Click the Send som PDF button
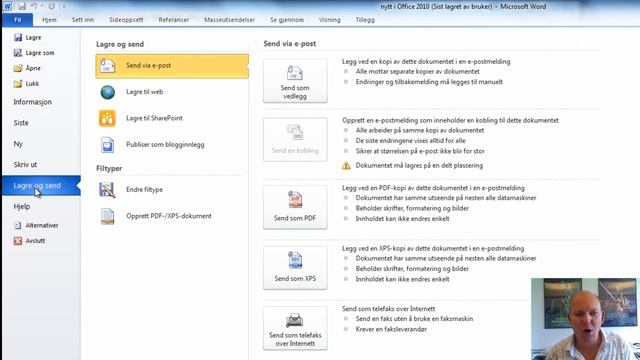 click(295, 207)
